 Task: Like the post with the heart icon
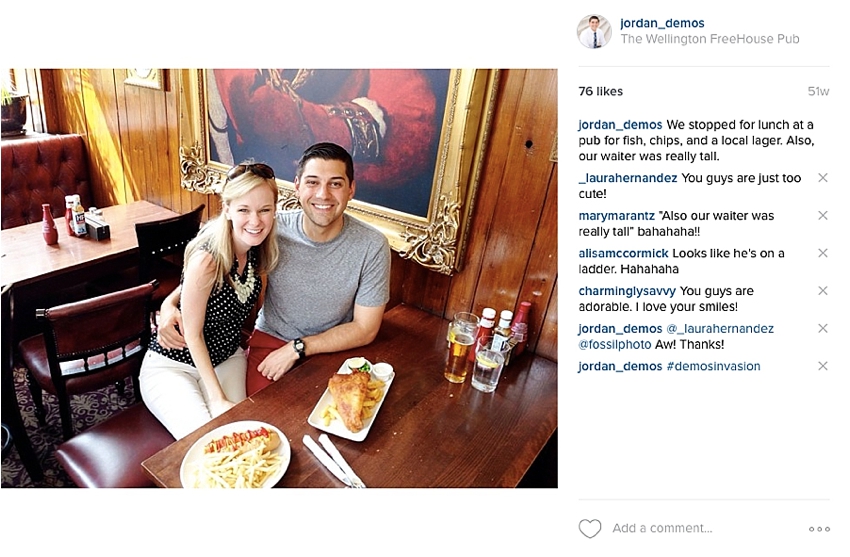[590, 528]
